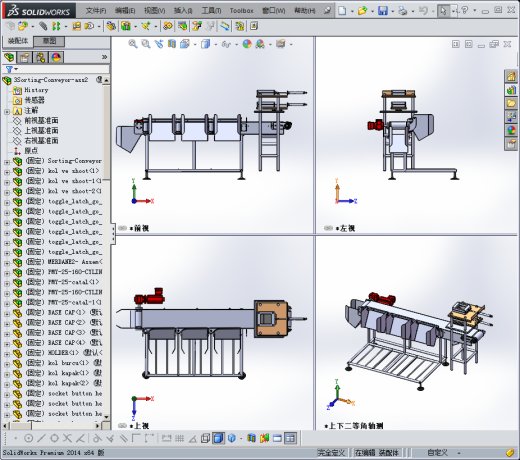
Task: Select the History tree item
Action: point(36,90)
